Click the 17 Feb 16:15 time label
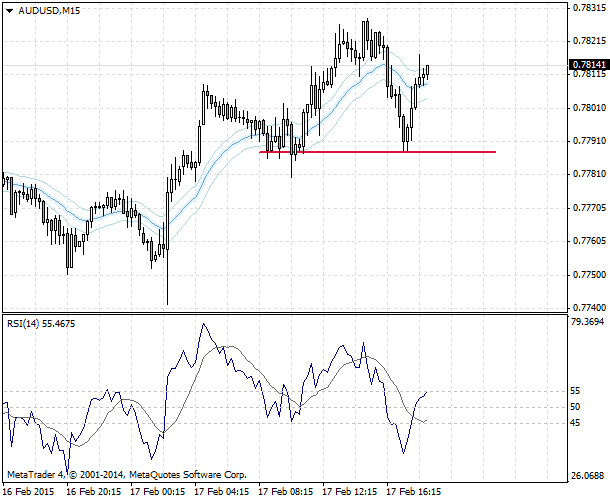The height and width of the screenshot is (500, 610). coord(414,491)
